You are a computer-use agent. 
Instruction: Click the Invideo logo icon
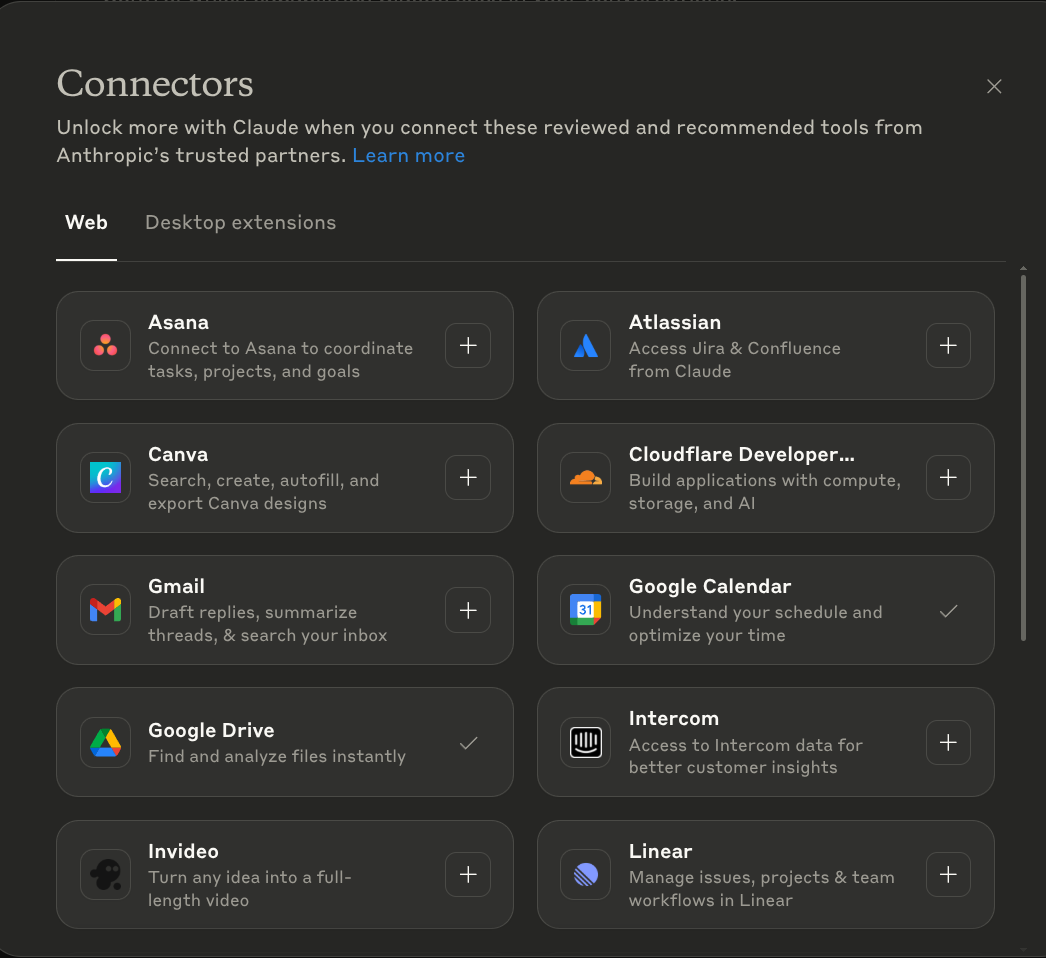coord(105,875)
